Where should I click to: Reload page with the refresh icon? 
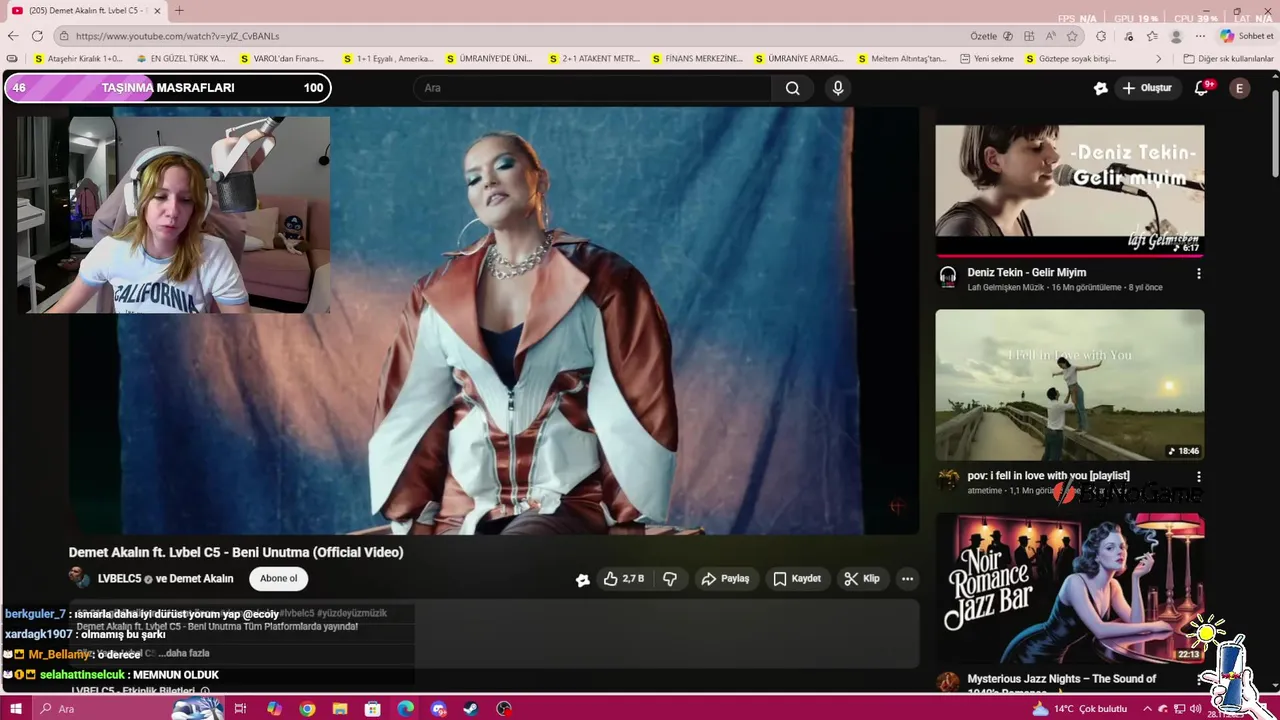coord(37,36)
